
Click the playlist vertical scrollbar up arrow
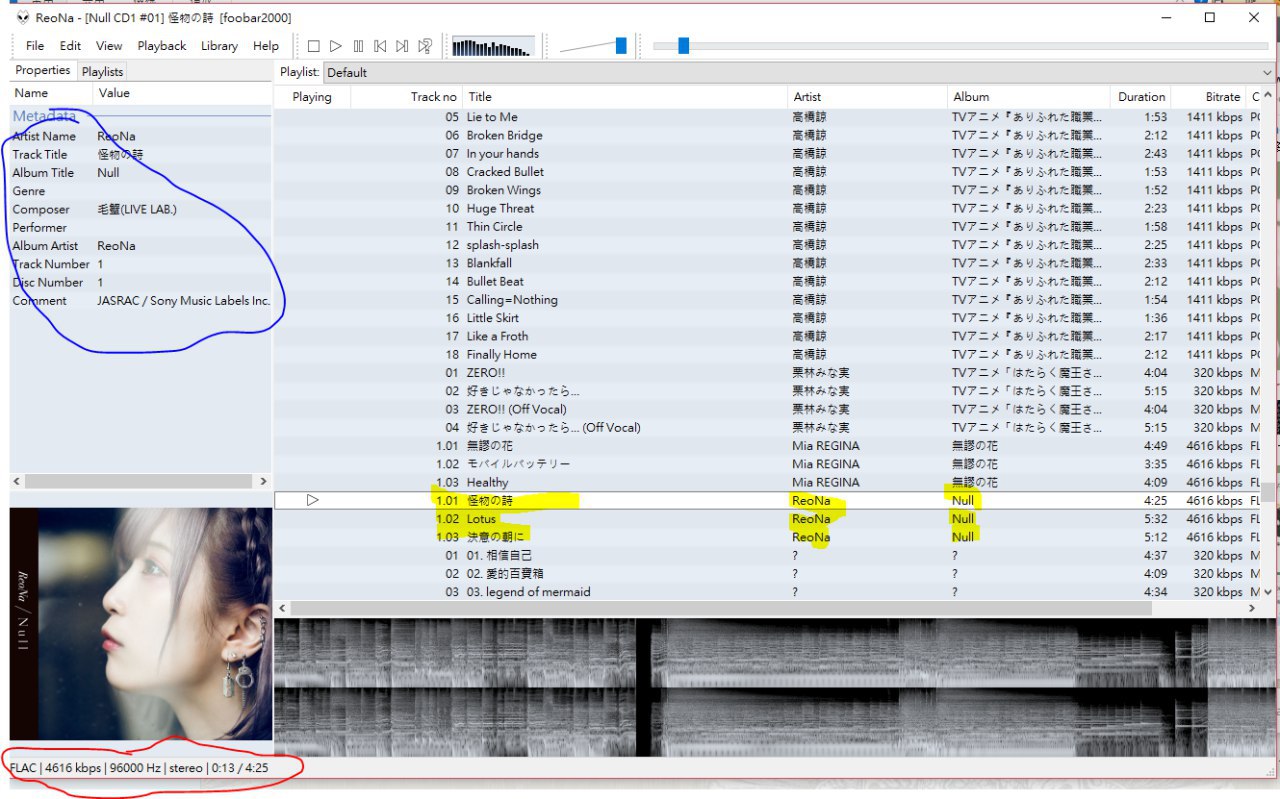[1269, 96]
